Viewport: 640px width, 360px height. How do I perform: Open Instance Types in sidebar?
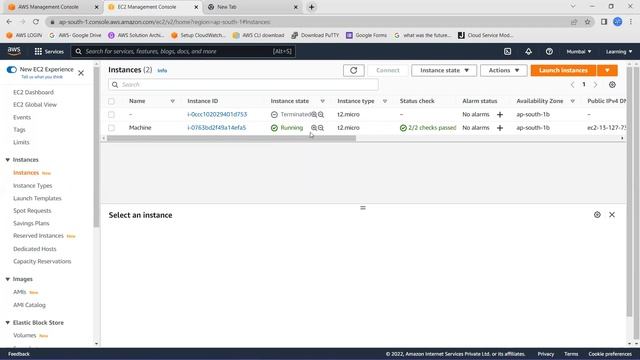[x=32, y=186]
